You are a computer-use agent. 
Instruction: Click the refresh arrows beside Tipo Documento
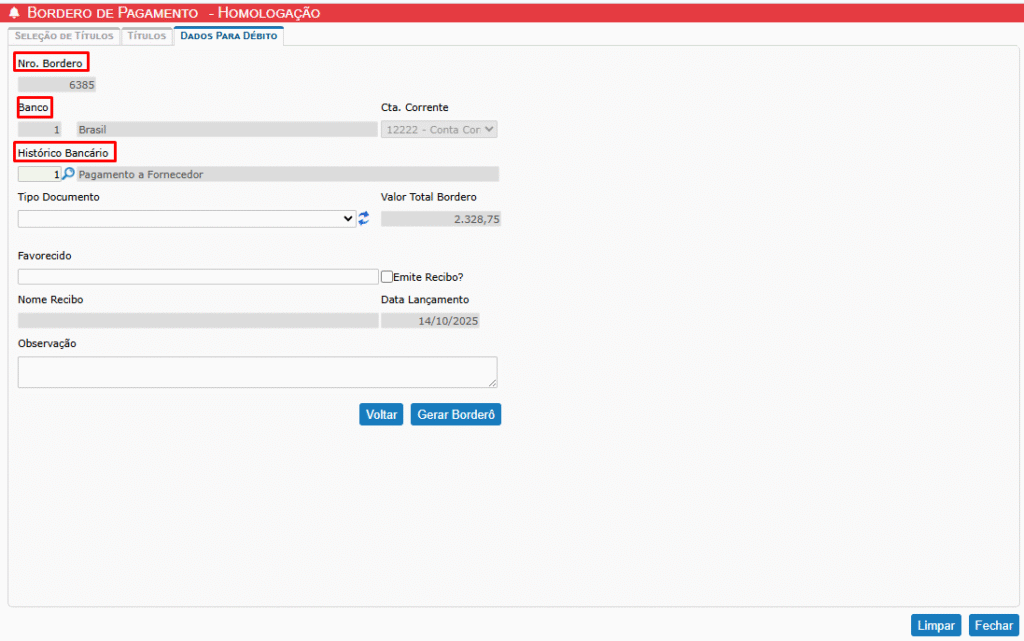(364, 218)
